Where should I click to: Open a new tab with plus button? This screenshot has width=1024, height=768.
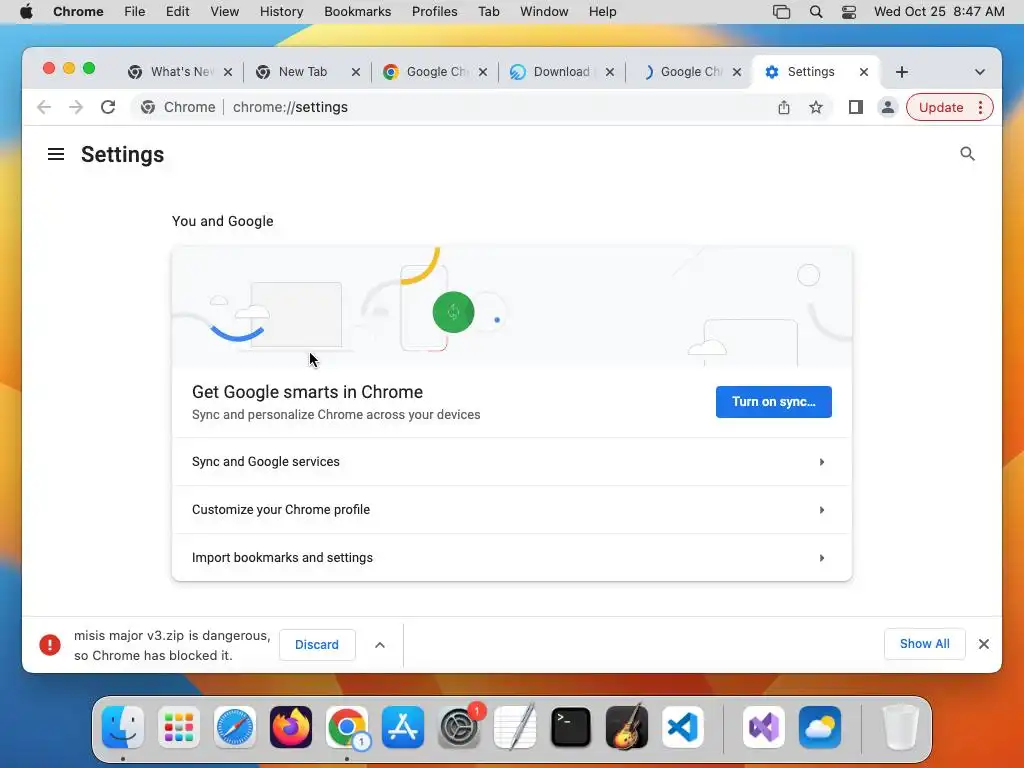[x=902, y=72]
